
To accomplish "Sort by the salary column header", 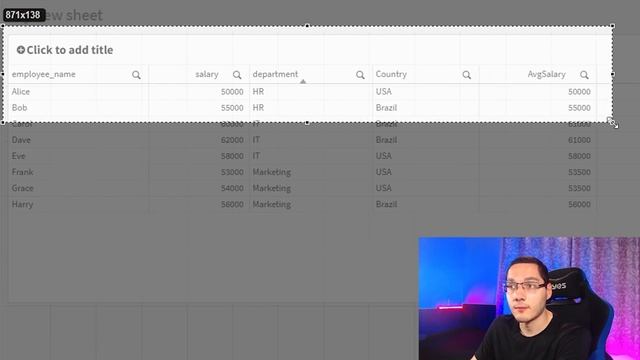I will (x=207, y=74).
